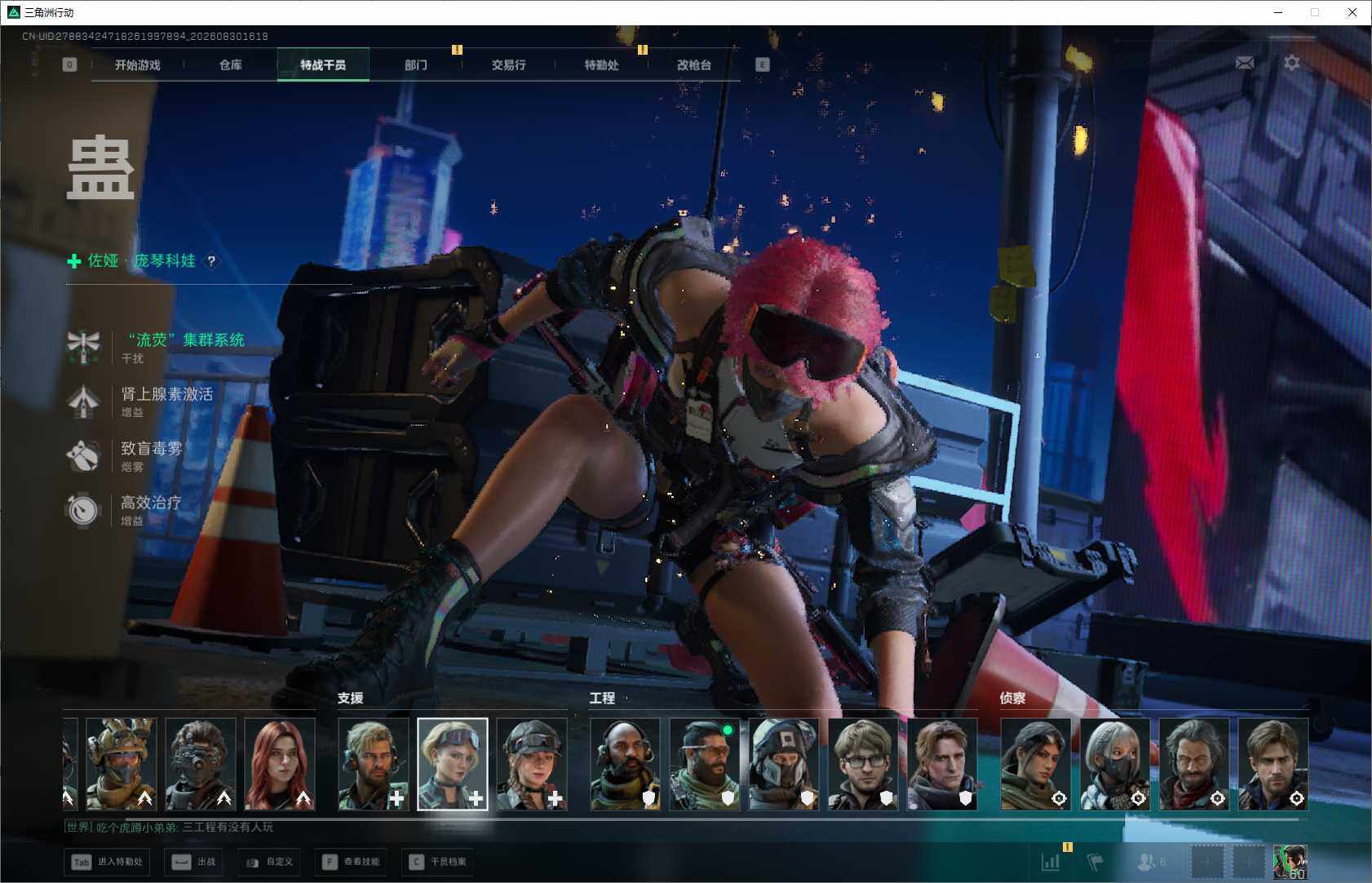This screenshot has width=1372, height=883.
Task: Click the 致盲毒雾 skill name
Action: 152,448
